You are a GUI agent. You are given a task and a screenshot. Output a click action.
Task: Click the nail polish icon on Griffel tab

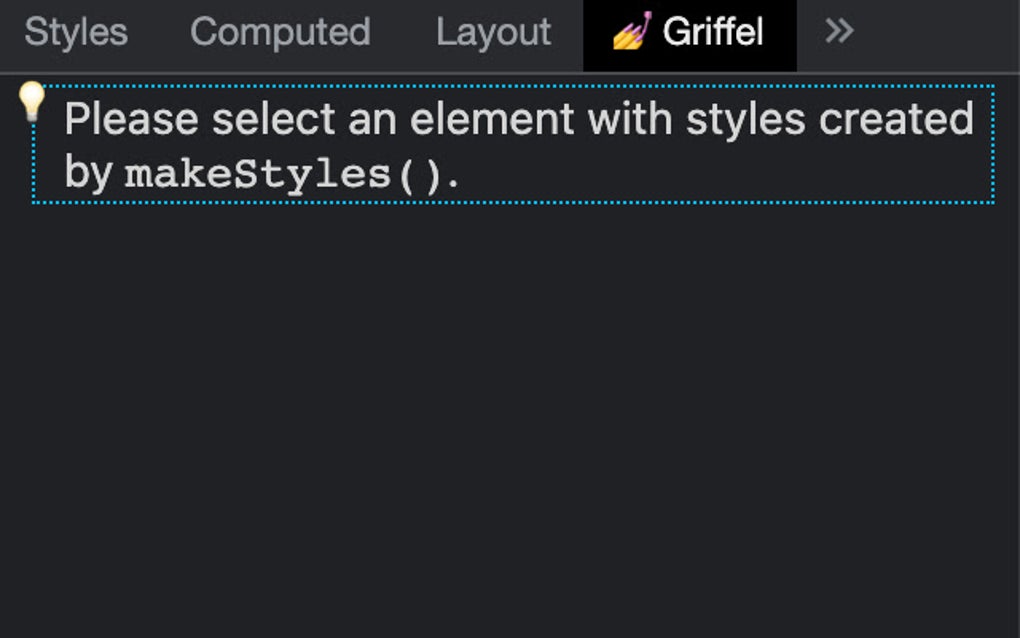tap(632, 32)
